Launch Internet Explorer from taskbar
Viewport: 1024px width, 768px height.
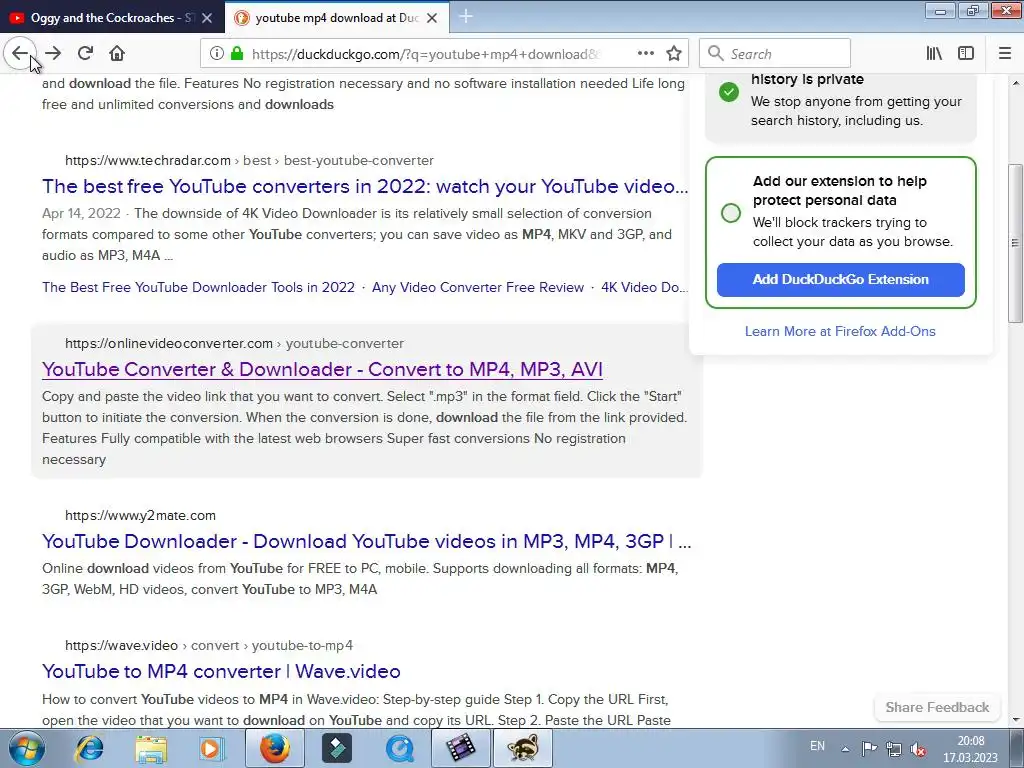88,748
